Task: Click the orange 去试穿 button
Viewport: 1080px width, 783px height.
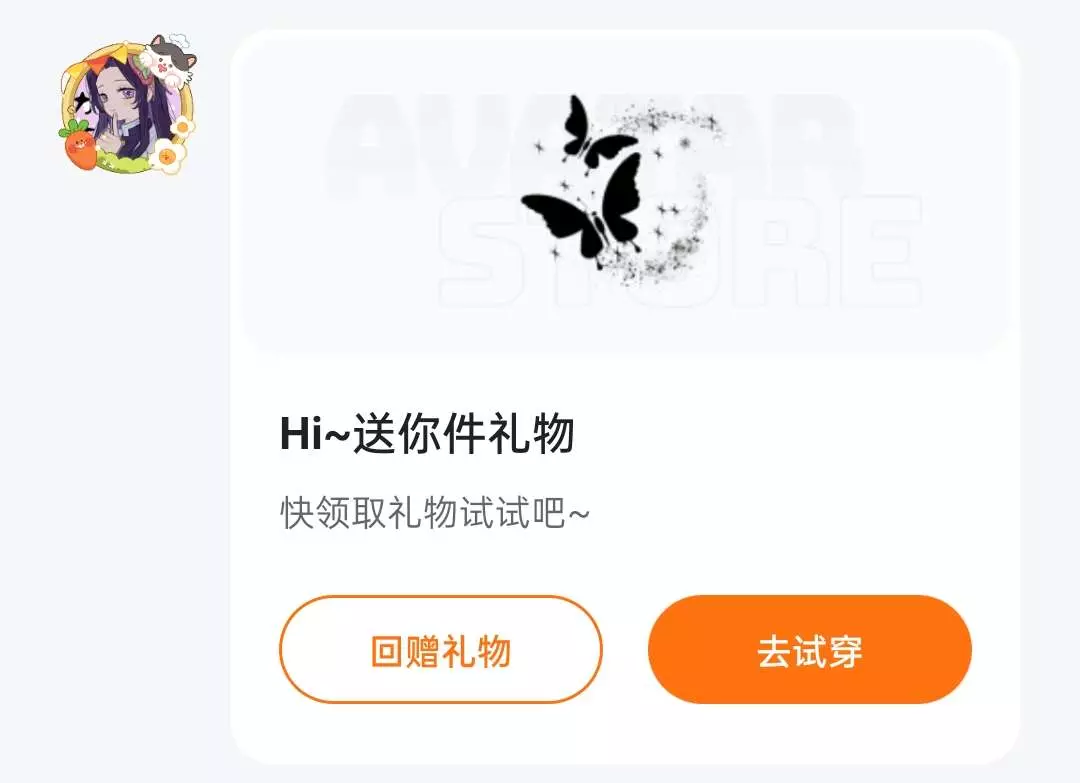Action: click(x=809, y=649)
